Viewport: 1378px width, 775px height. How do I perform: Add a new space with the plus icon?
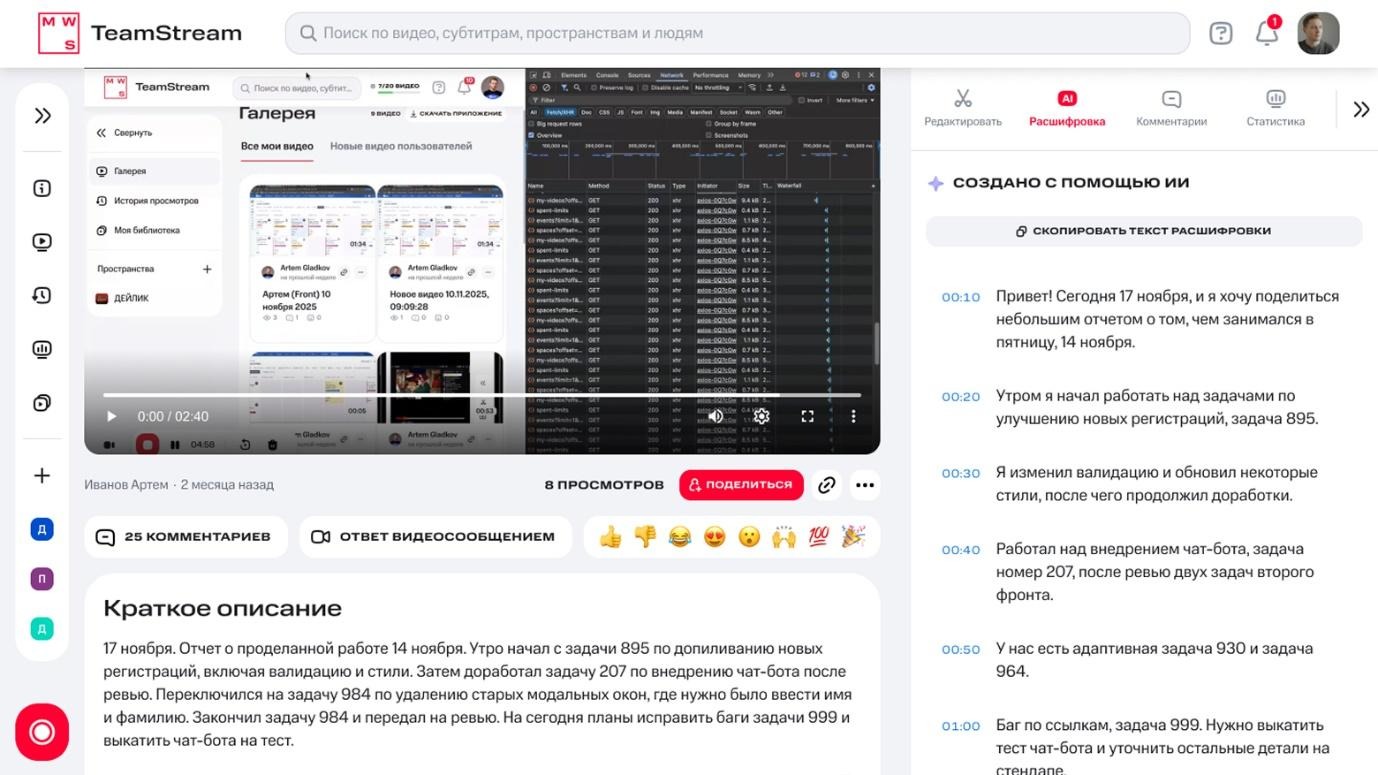coord(41,476)
